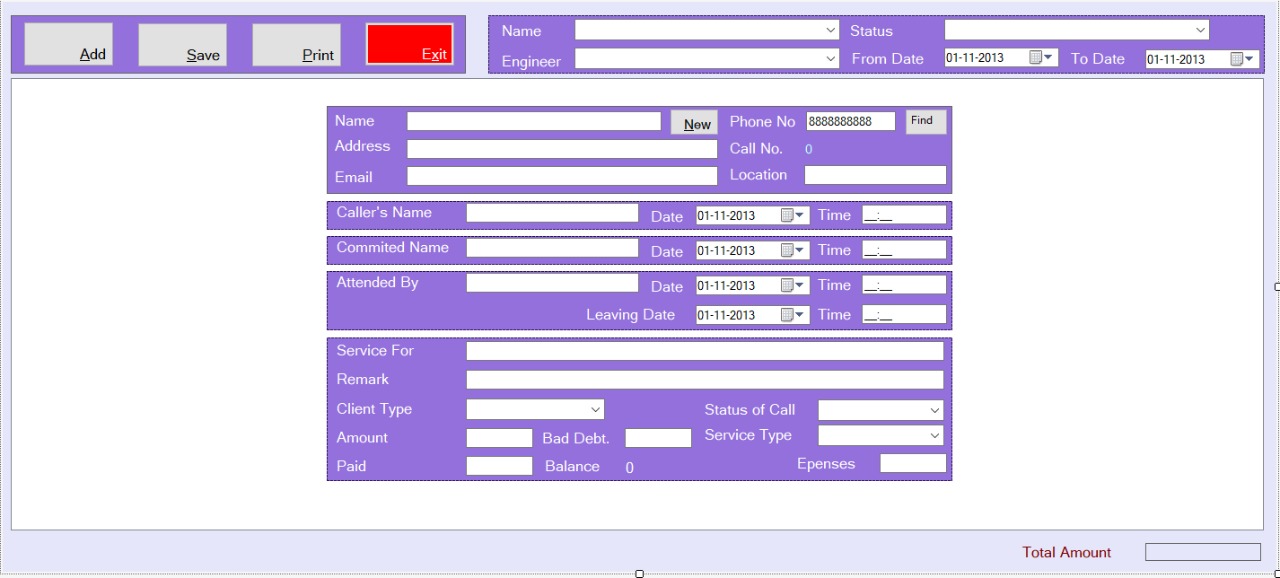Click the Add button
The image size is (1280, 578).
coord(68,45)
